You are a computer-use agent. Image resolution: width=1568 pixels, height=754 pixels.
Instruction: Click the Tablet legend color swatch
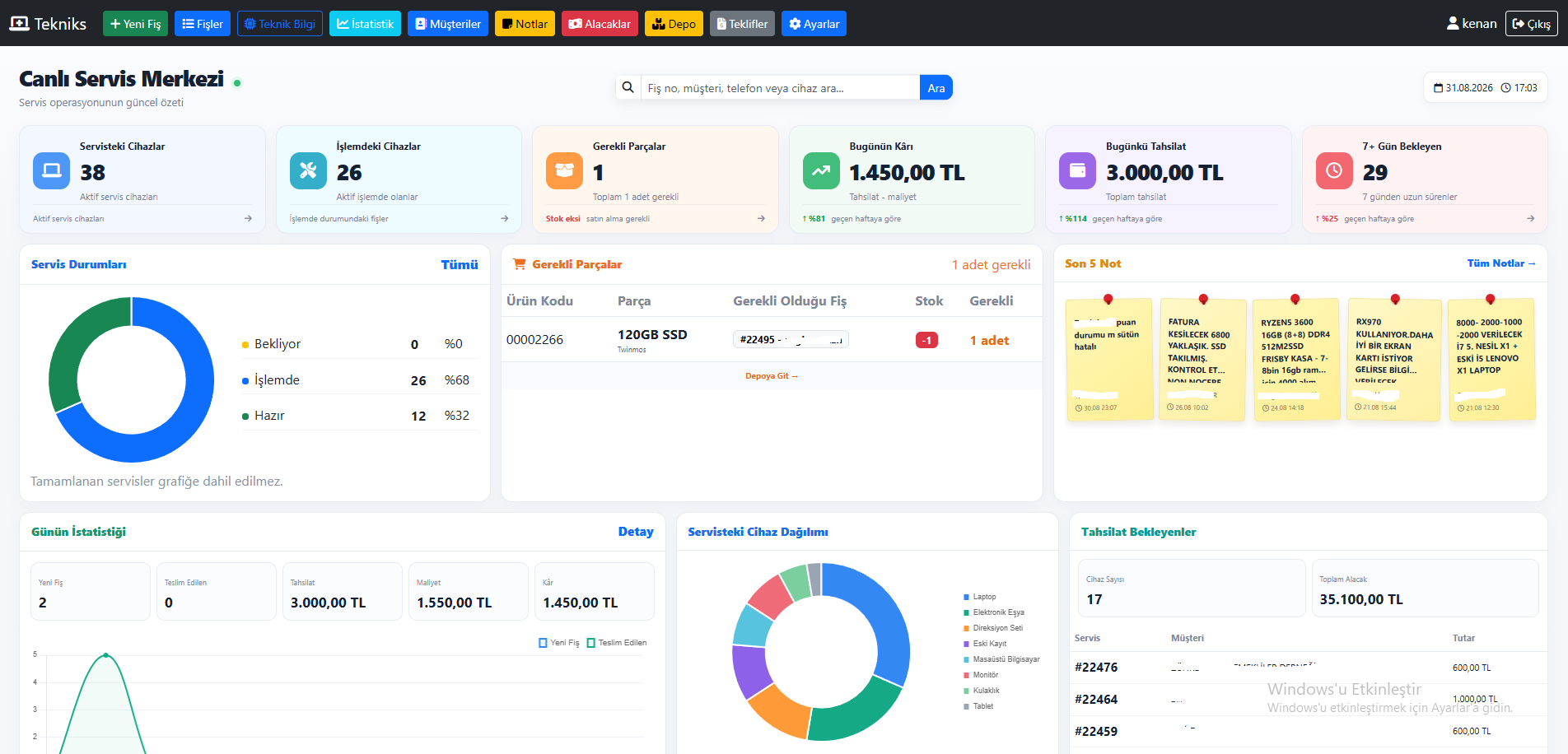(966, 706)
